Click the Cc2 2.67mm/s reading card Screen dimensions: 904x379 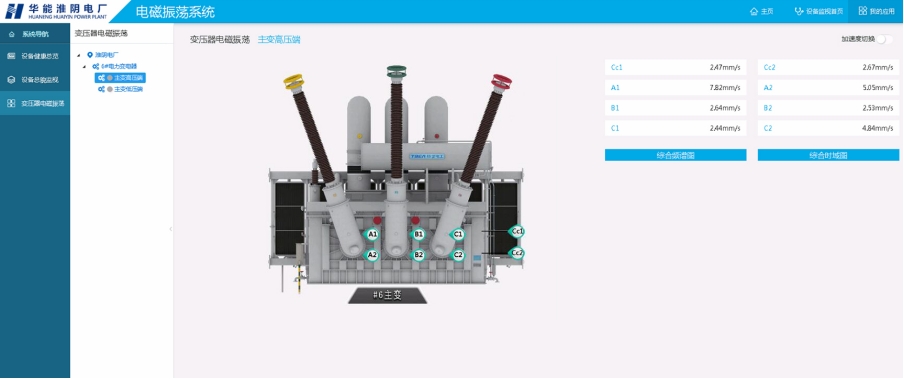click(828, 67)
